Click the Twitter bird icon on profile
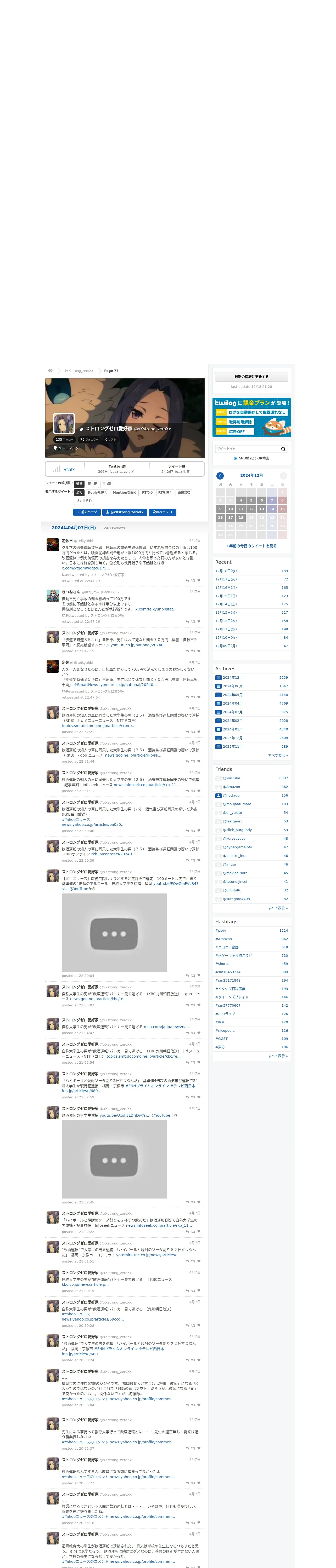 81,429
